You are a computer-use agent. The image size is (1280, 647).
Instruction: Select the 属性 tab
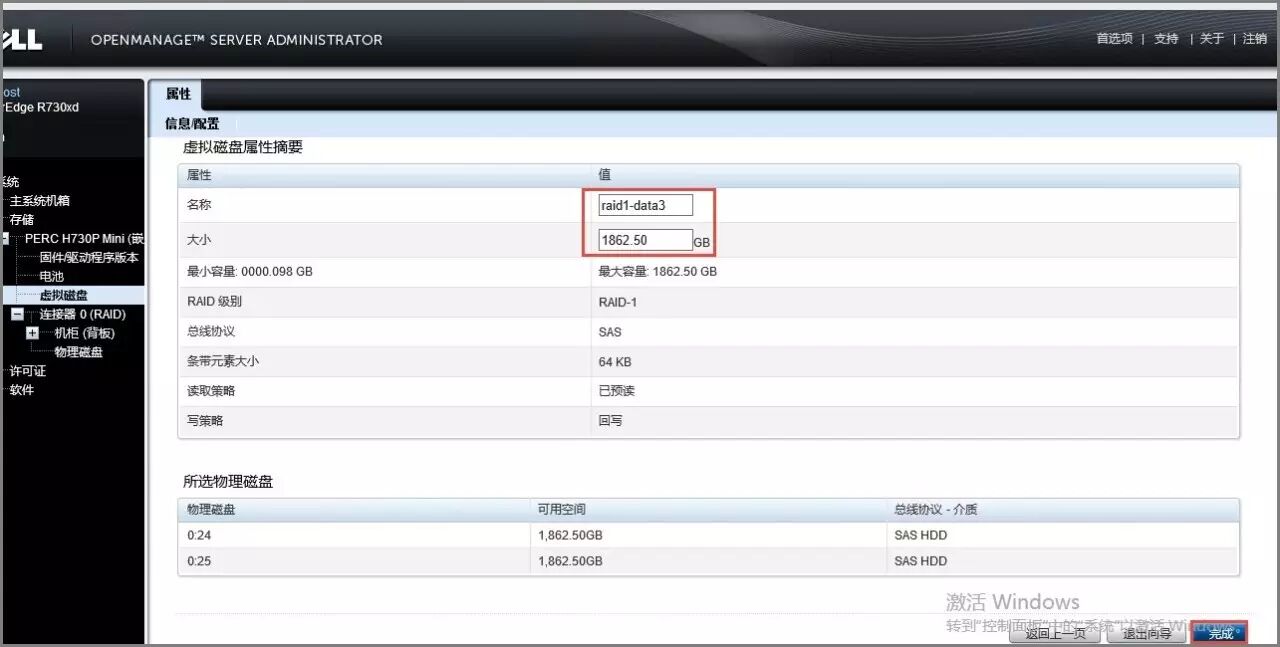pos(178,94)
